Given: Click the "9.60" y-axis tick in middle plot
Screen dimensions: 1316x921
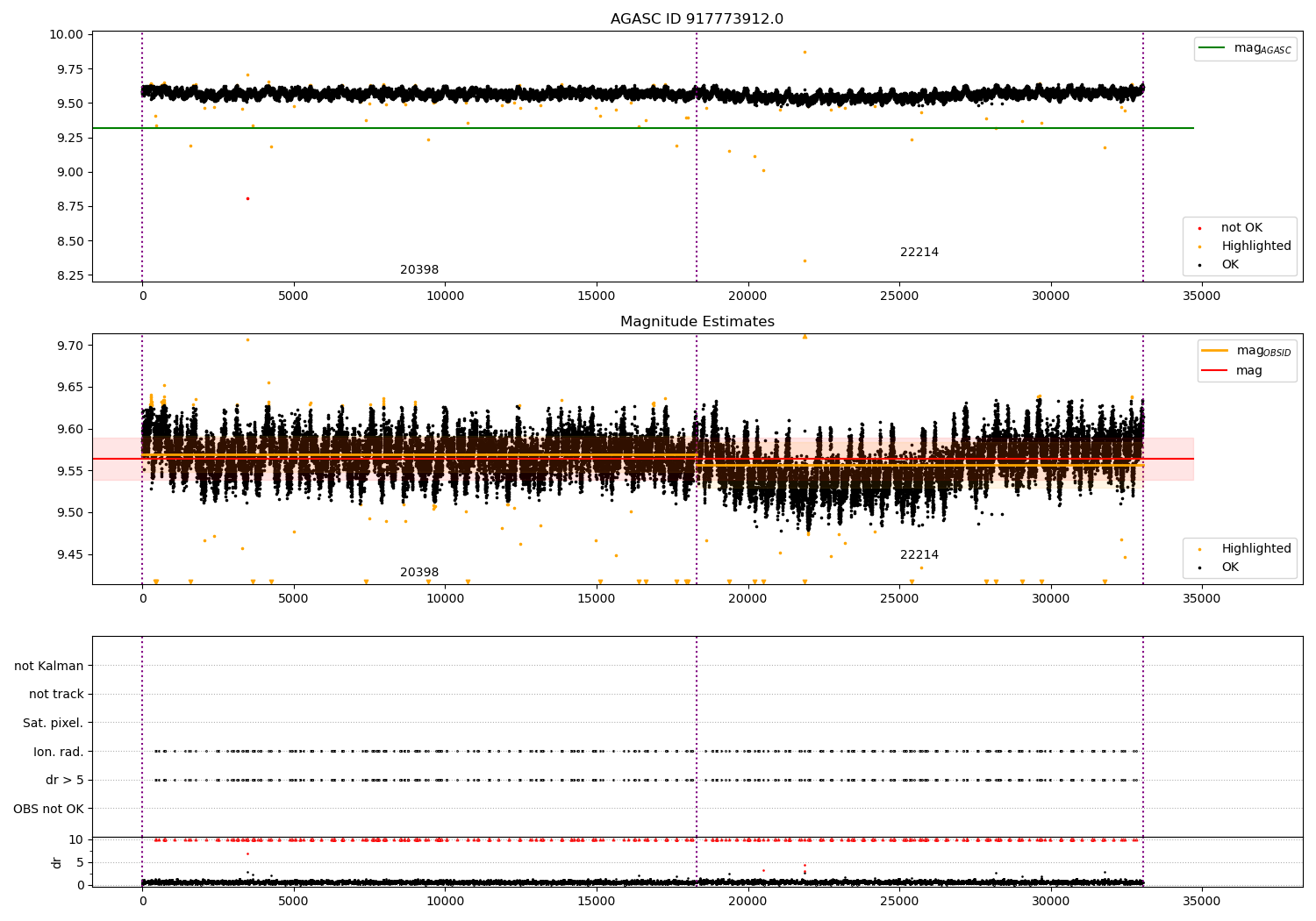Looking at the screenshot, I should pos(71,430).
